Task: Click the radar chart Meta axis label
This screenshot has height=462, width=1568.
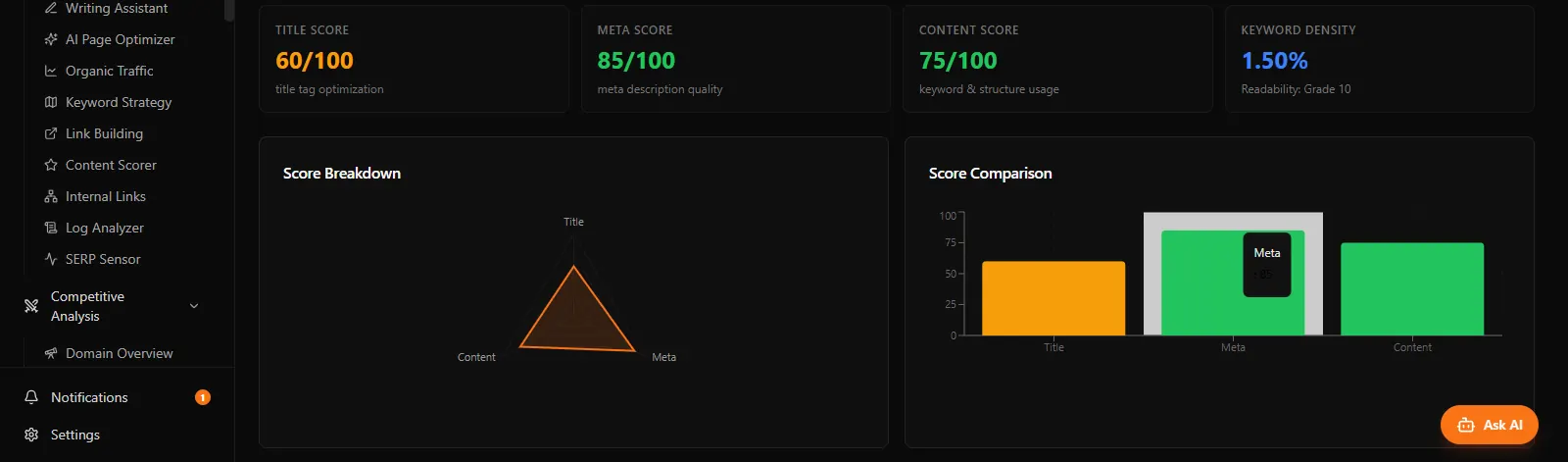Action: [663, 357]
